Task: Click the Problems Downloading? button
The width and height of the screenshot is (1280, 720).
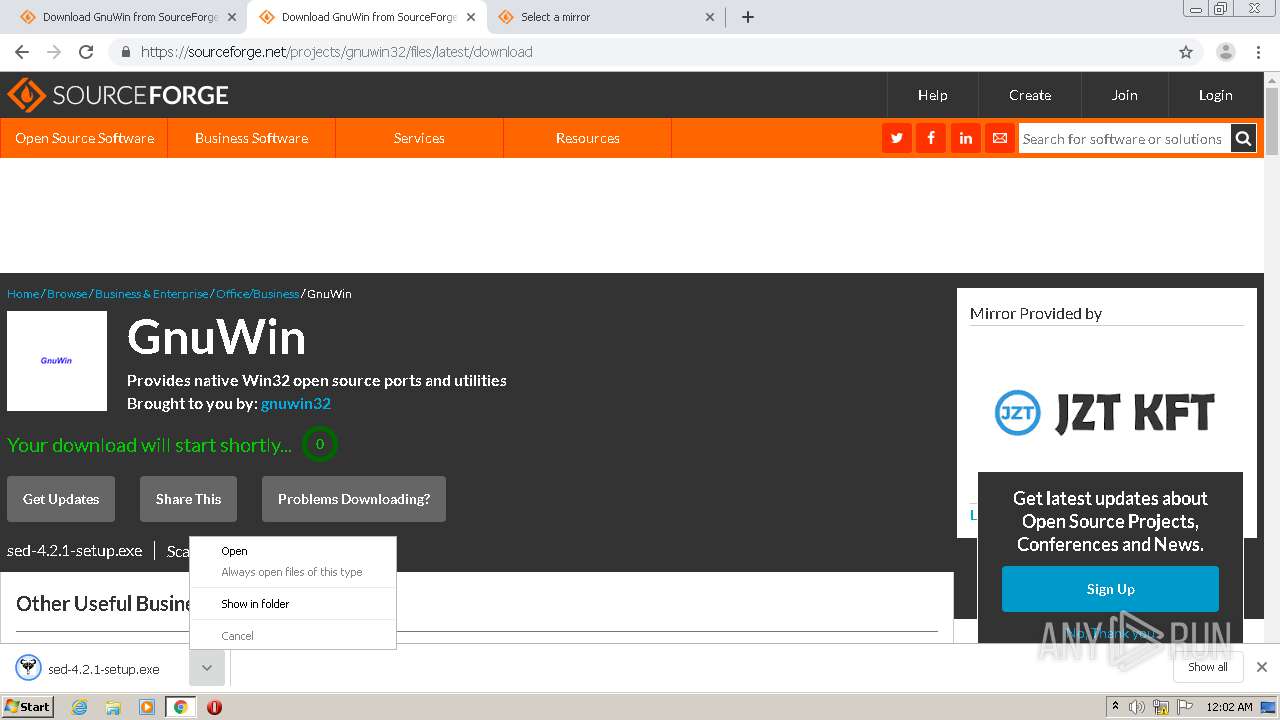Action: [354, 499]
